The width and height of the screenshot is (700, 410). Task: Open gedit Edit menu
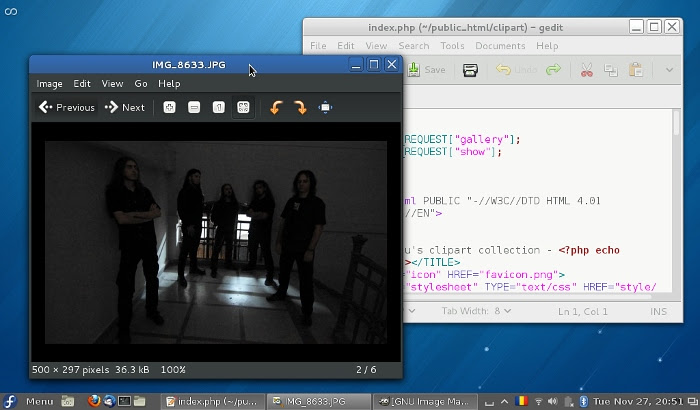(346, 46)
